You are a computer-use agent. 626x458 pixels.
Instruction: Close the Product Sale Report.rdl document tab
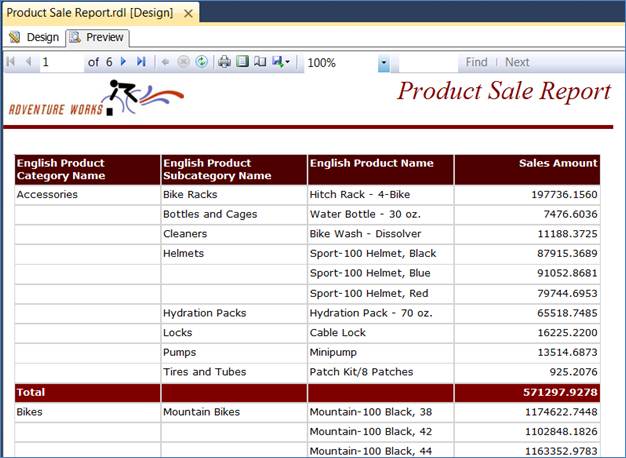pos(186,12)
